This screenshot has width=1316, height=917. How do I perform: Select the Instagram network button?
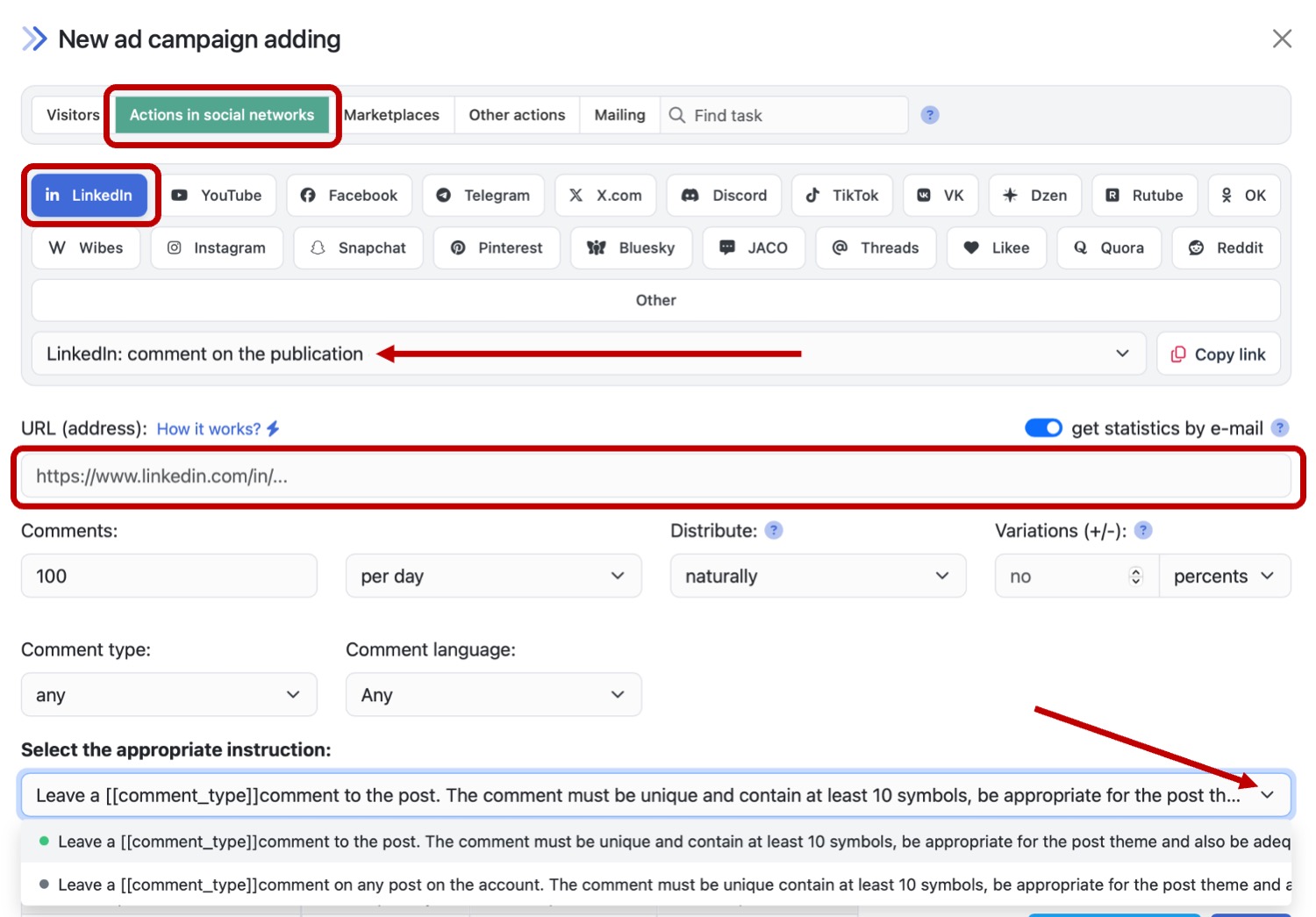pyautogui.click(x=216, y=247)
